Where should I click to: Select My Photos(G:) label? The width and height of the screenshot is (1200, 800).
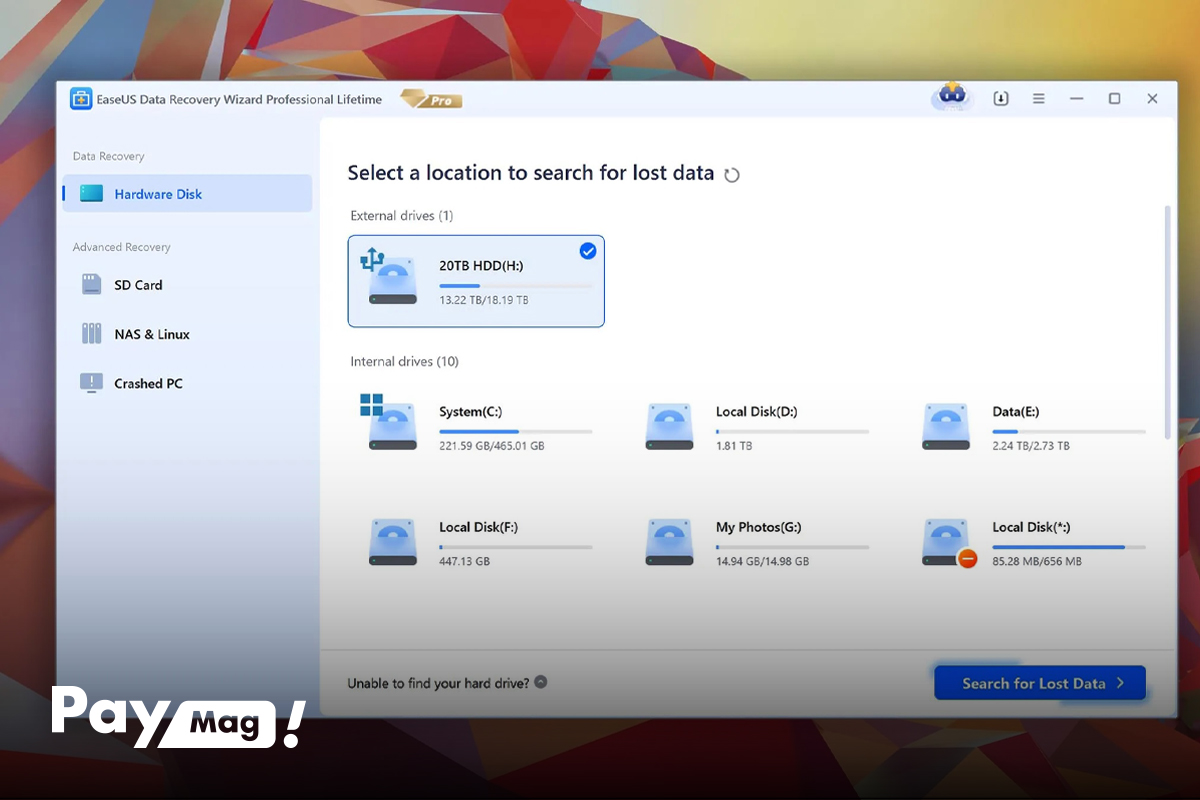(758, 527)
